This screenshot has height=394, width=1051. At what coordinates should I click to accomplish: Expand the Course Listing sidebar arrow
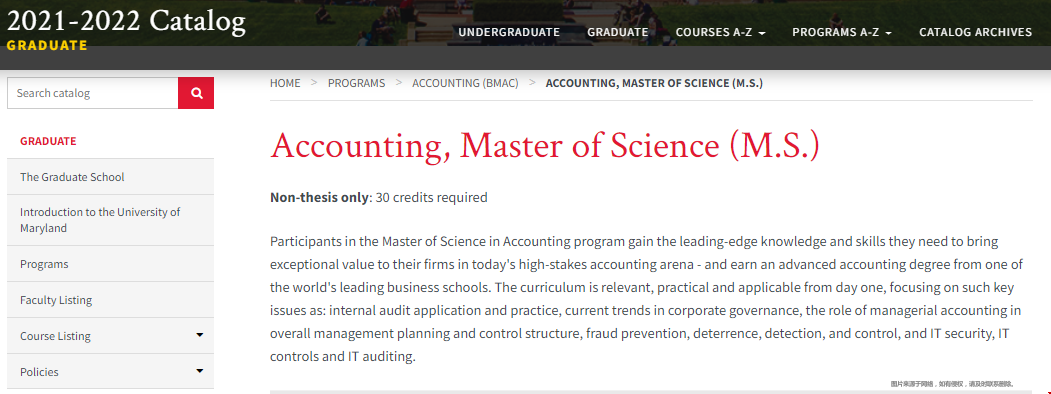(199, 335)
